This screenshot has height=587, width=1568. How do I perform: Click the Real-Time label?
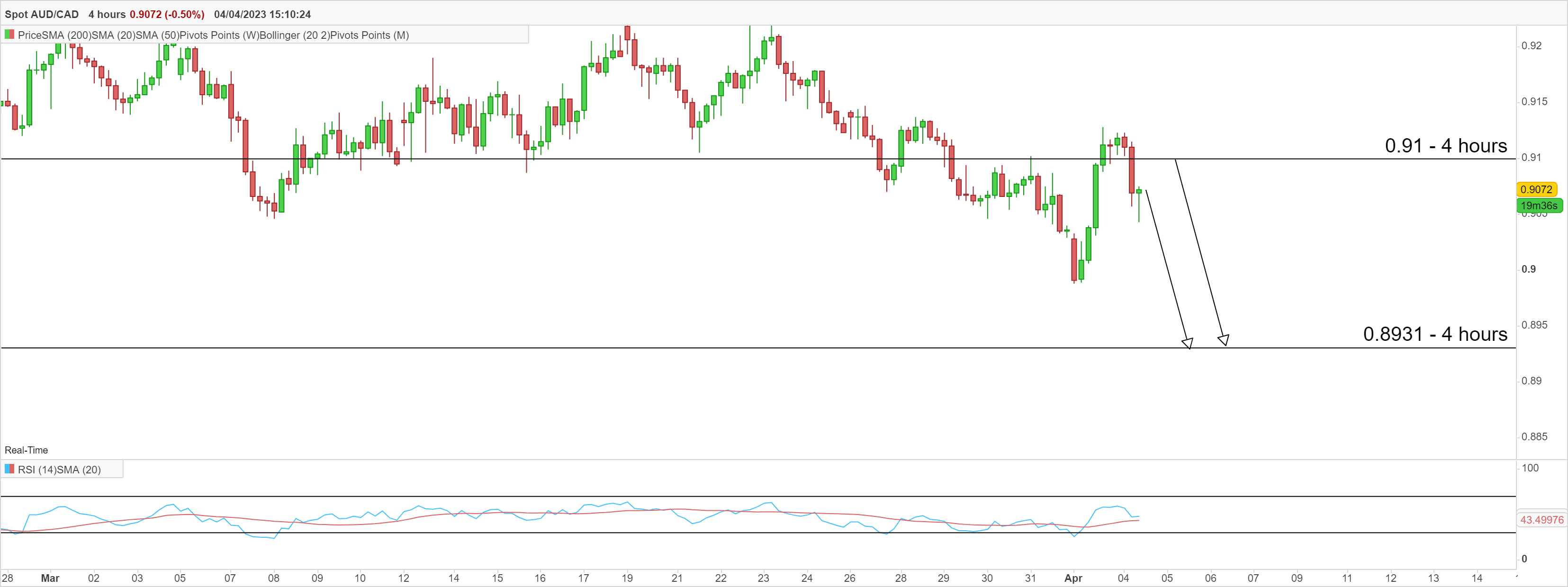click(x=26, y=450)
